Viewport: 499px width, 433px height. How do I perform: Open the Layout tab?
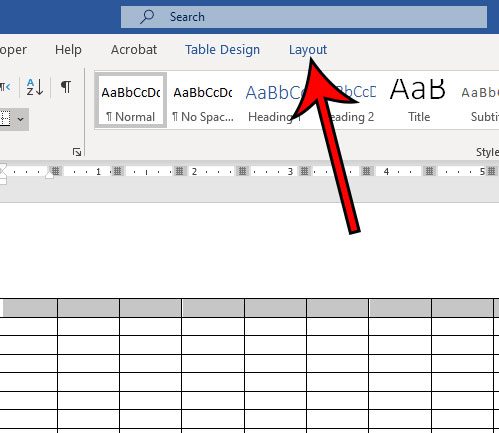[308, 50]
